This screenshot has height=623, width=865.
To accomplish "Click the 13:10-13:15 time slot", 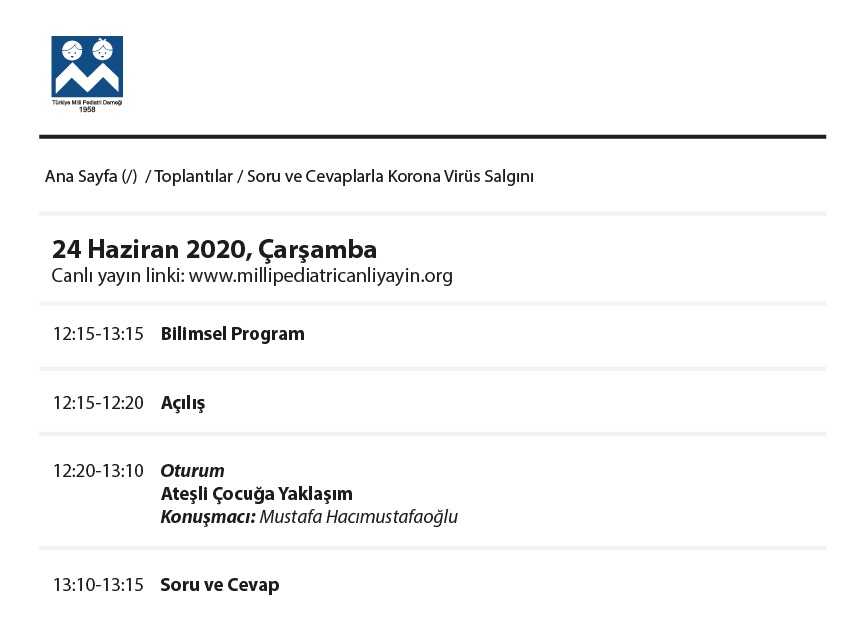I will point(98,585).
